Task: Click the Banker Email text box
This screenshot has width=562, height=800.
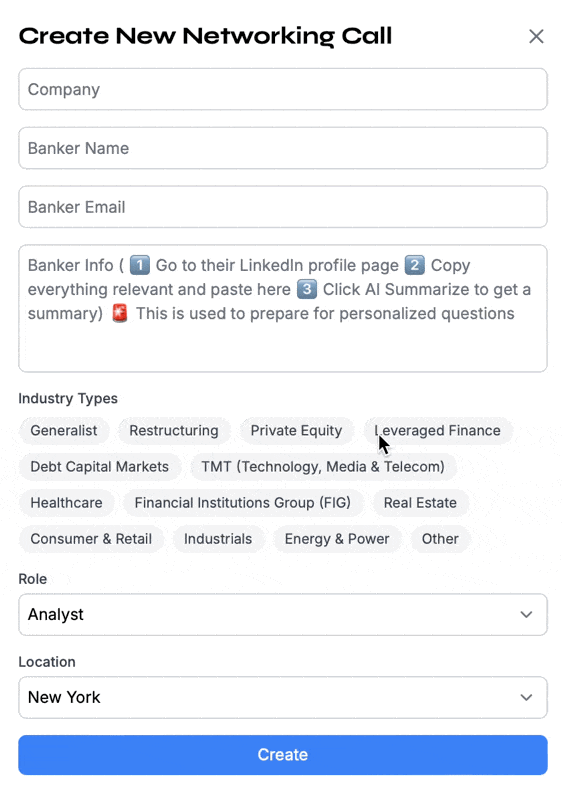Action: tap(283, 207)
